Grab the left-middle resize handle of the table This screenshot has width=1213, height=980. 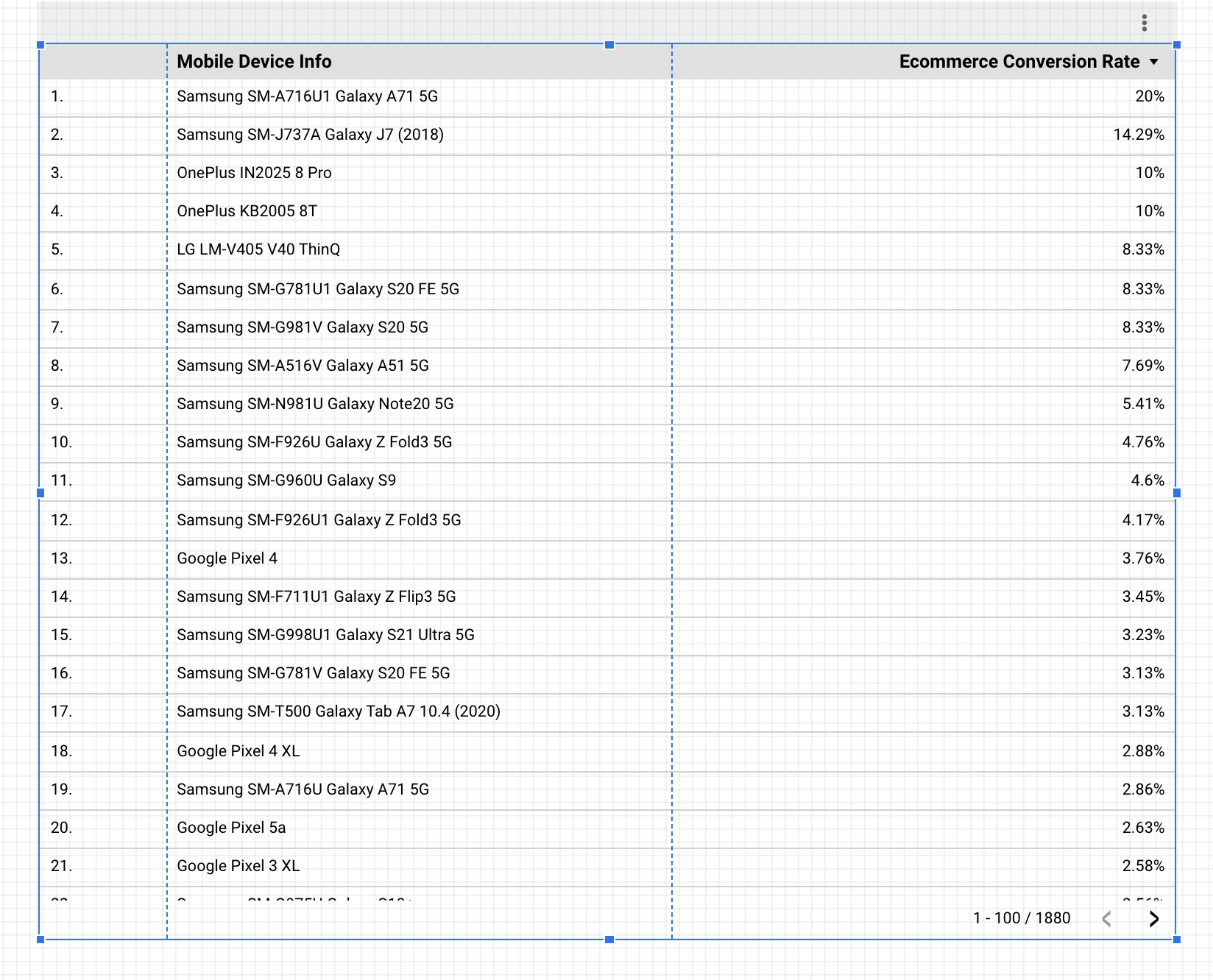pos(40,493)
